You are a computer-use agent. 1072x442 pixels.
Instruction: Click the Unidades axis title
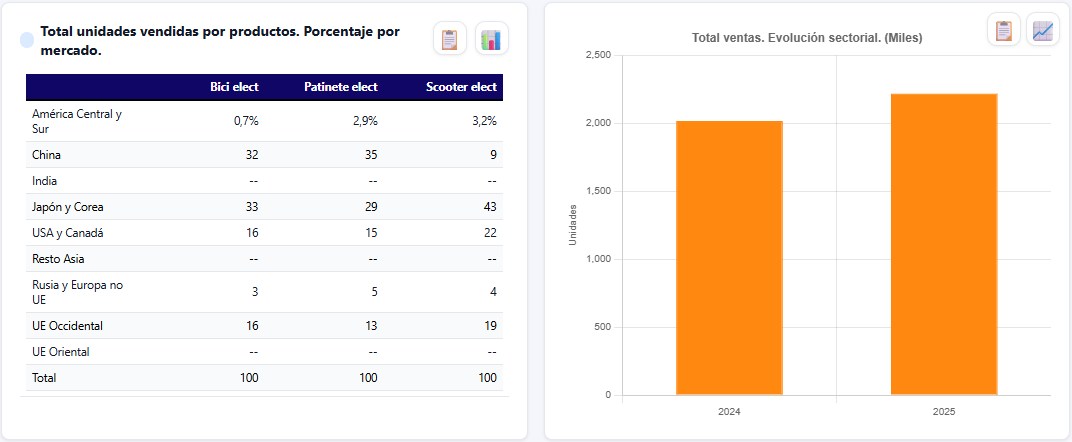573,225
